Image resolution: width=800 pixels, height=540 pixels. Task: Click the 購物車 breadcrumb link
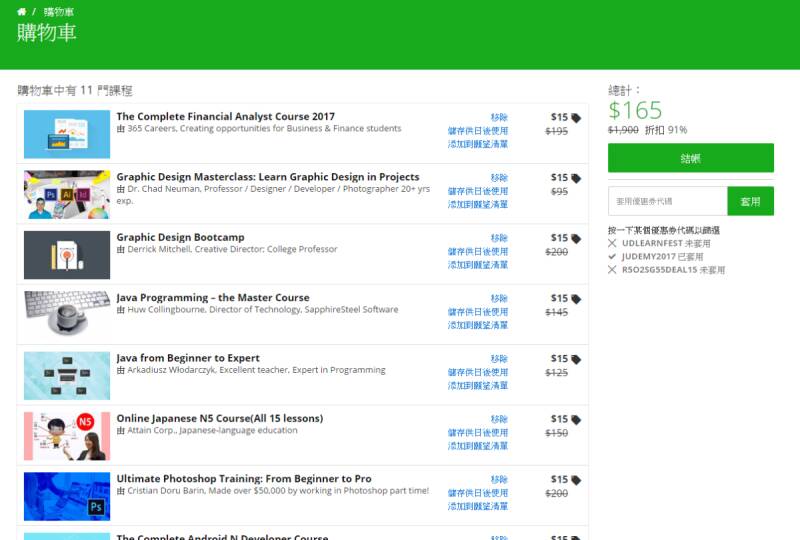[x=59, y=12]
